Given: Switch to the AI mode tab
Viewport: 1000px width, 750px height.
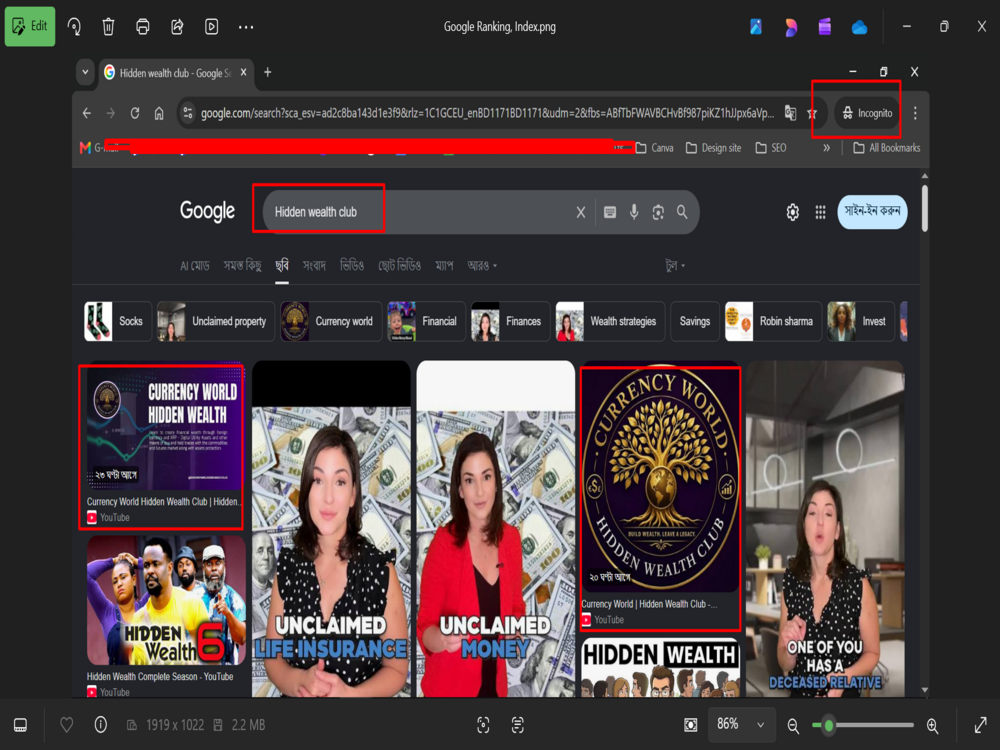Looking at the screenshot, I should [195, 265].
